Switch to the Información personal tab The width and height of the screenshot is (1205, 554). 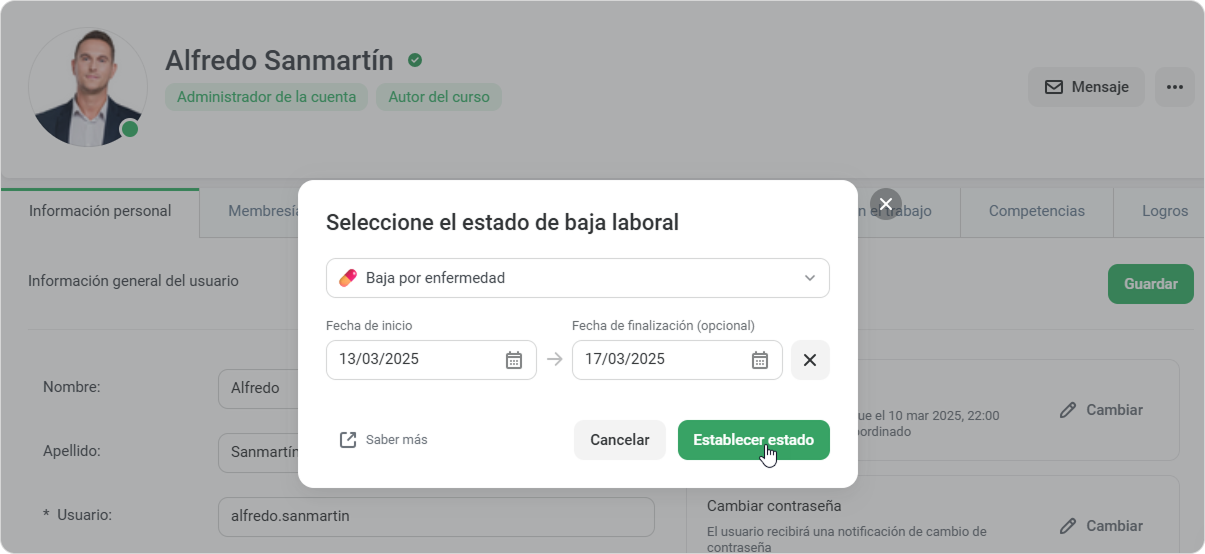[100, 211]
